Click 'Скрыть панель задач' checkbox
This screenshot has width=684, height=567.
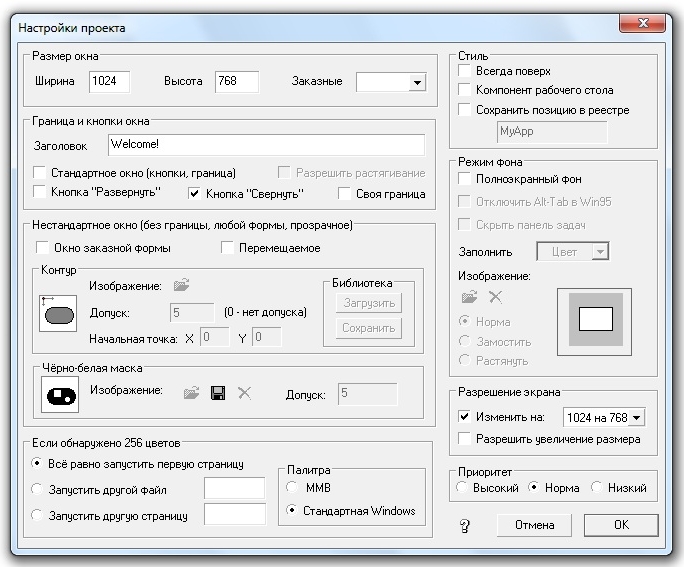tap(464, 225)
